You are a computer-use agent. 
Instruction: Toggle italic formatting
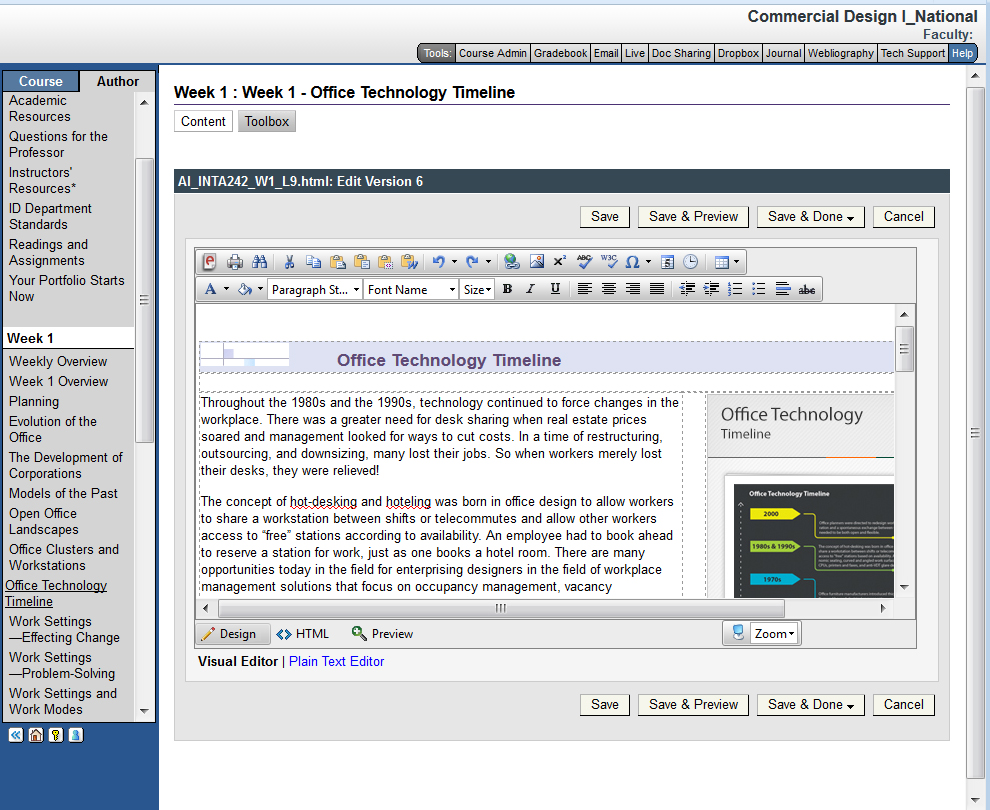click(x=531, y=289)
